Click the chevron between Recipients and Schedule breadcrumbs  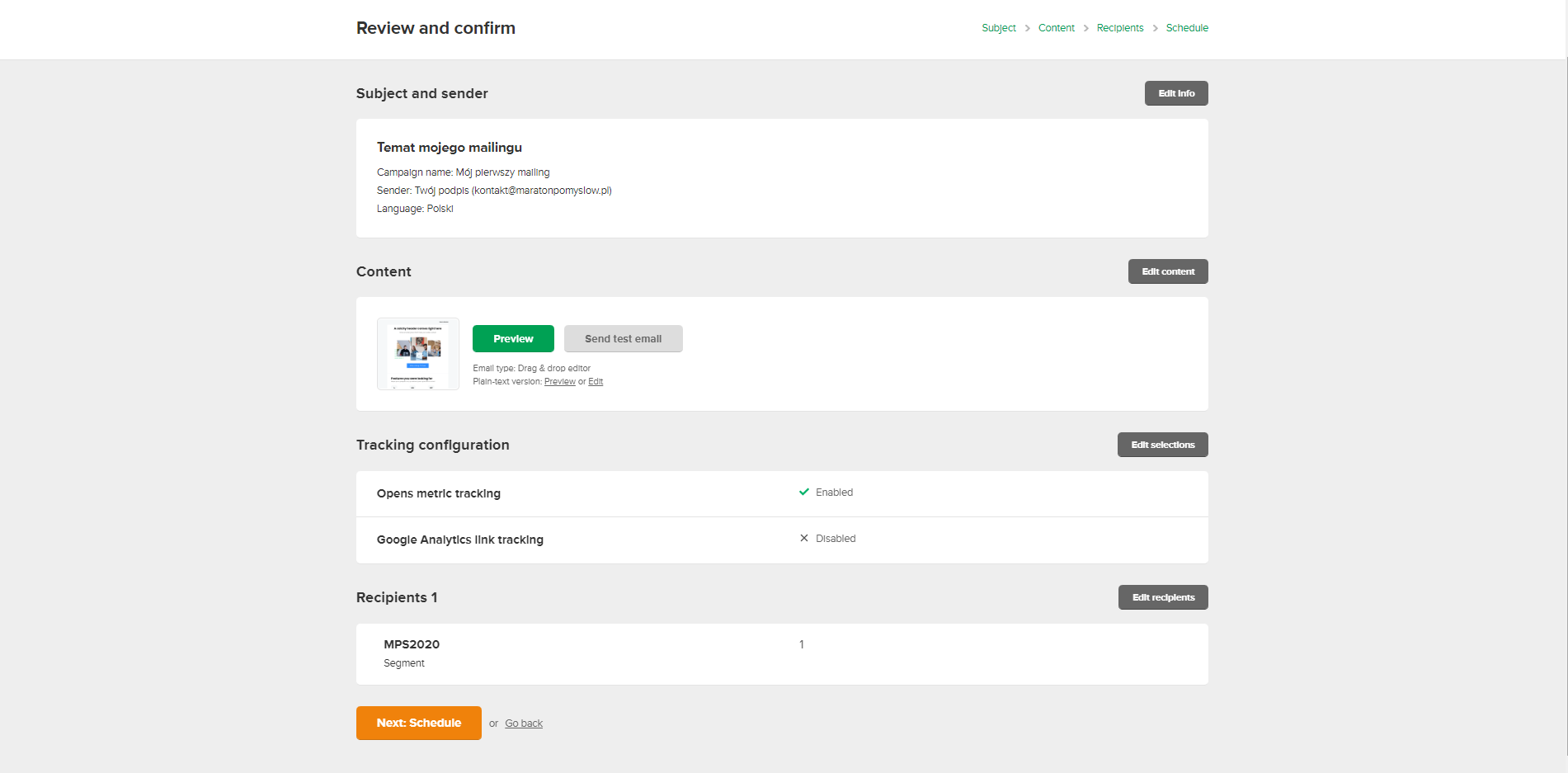1155,27
